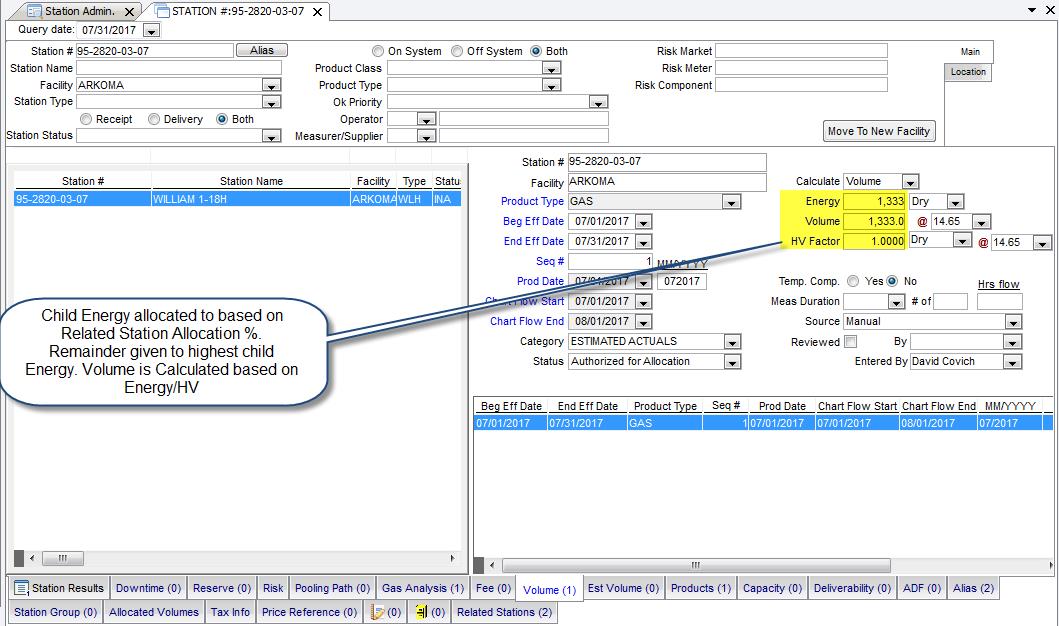Open the notes tab with pencil icon
The height and width of the screenshot is (626, 1059).
pyautogui.click(x=385, y=612)
